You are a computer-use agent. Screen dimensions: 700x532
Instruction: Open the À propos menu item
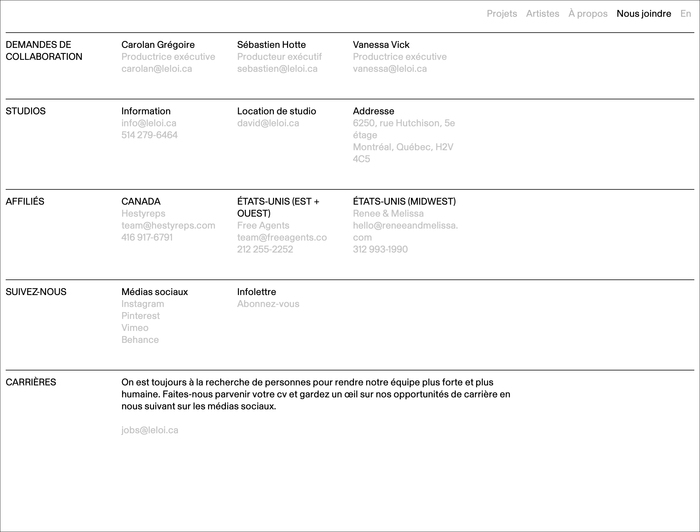pyautogui.click(x=588, y=14)
